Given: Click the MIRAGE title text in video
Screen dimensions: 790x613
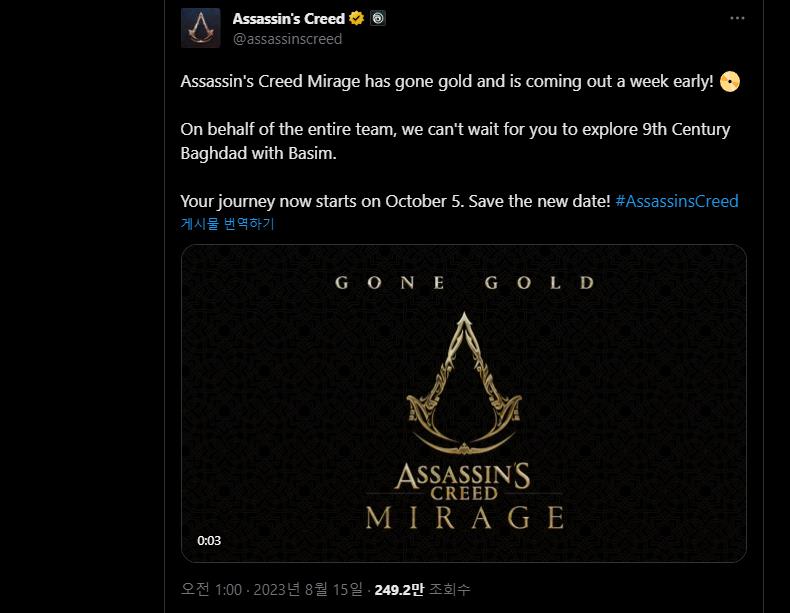Looking at the screenshot, I should (464, 517).
